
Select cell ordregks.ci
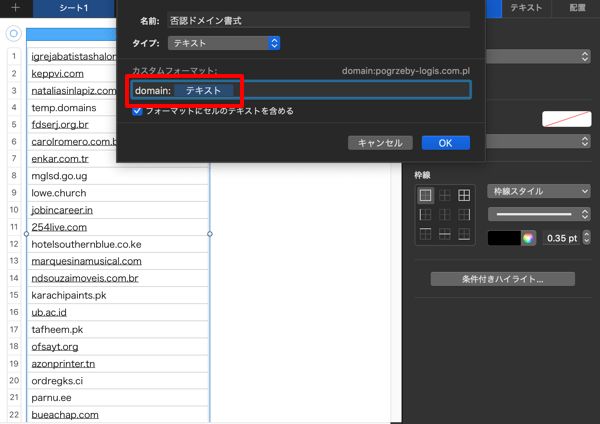point(118,381)
